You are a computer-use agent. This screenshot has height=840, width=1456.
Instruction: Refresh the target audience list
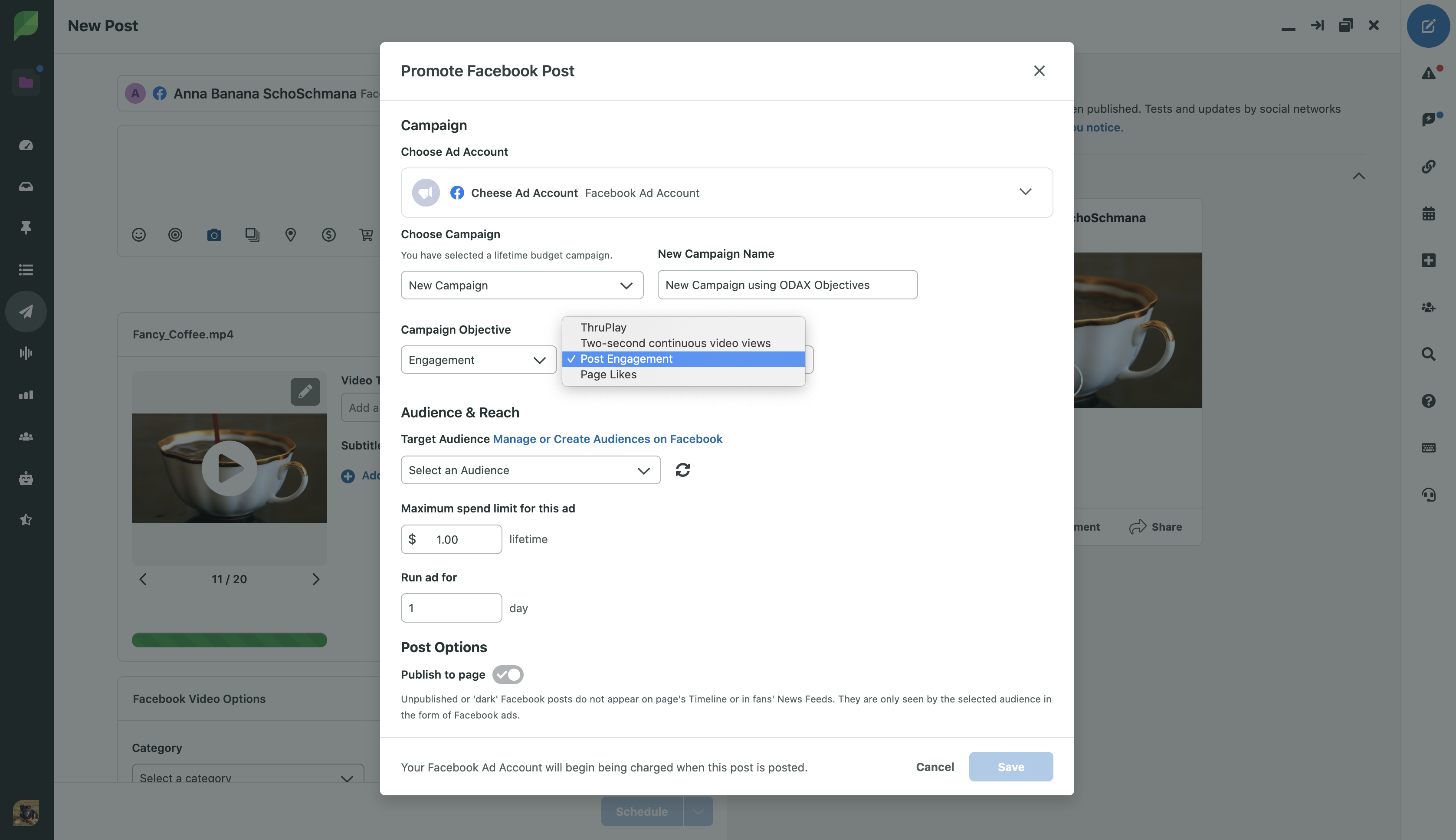tap(683, 470)
